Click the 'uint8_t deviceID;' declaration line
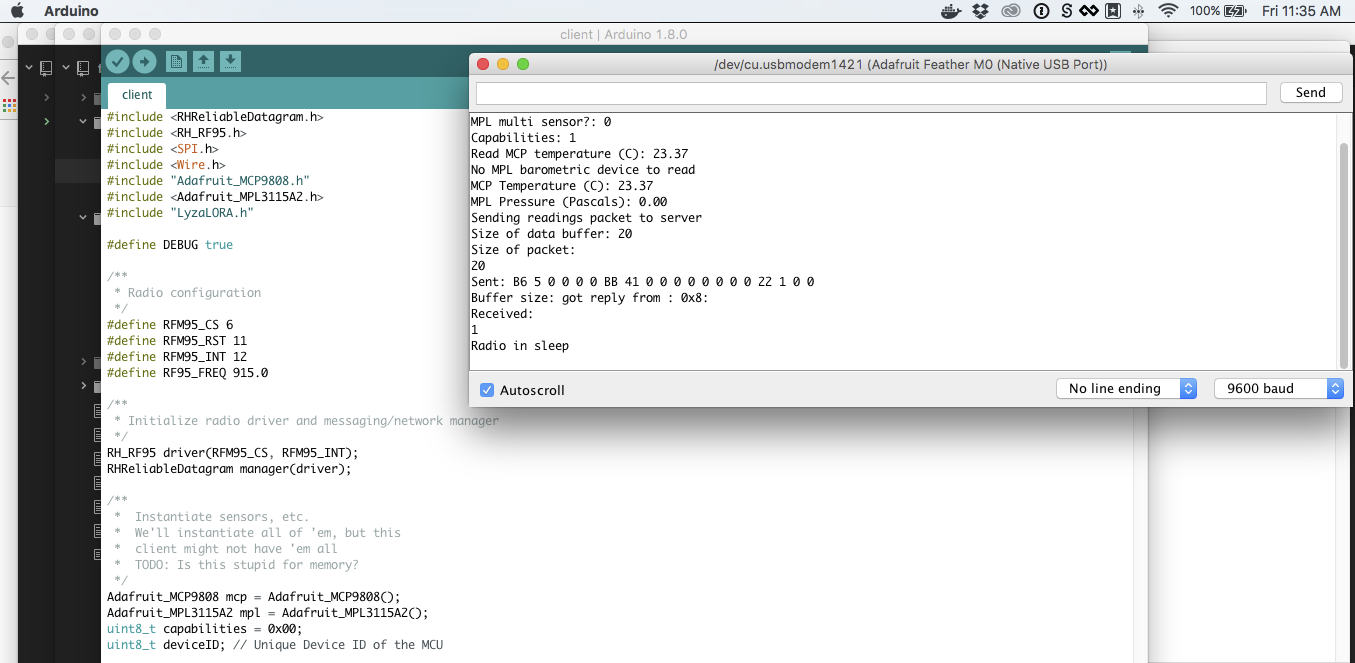The image size is (1355, 663). point(275,645)
